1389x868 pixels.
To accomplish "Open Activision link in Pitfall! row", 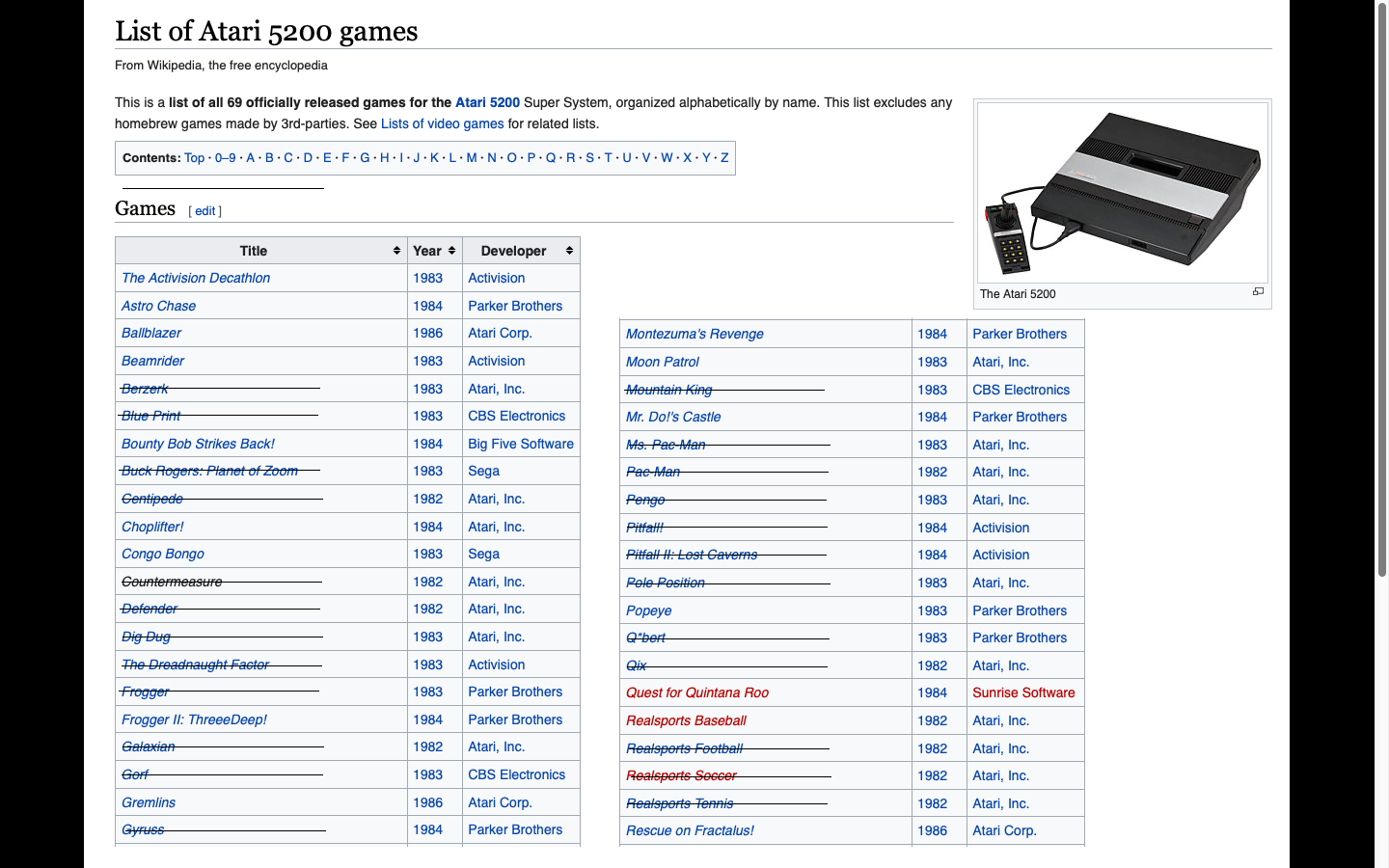I will tap(1000, 528).
